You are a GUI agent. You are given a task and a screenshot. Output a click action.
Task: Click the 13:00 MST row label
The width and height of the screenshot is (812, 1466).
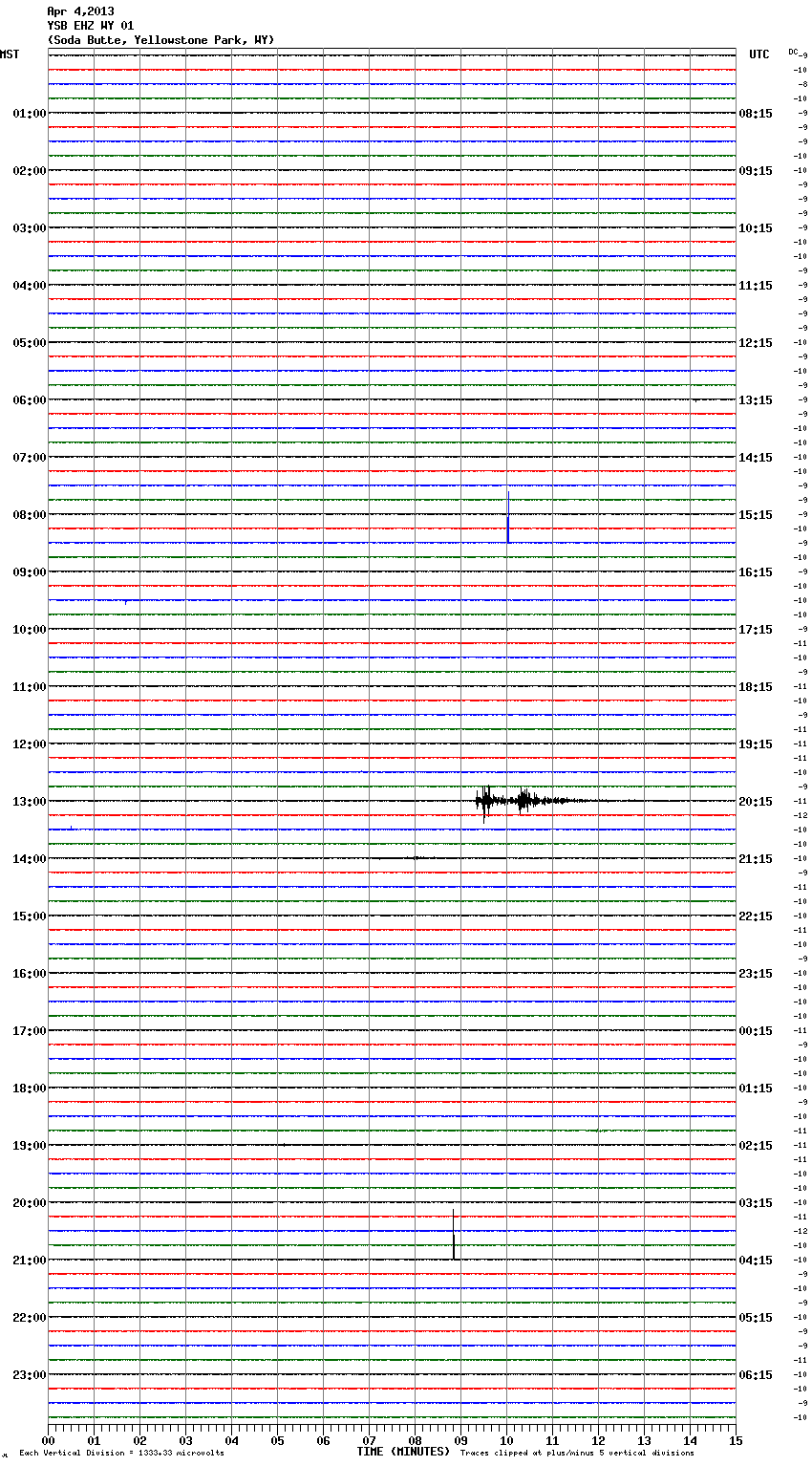pyautogui.click(x=29, y=802)
